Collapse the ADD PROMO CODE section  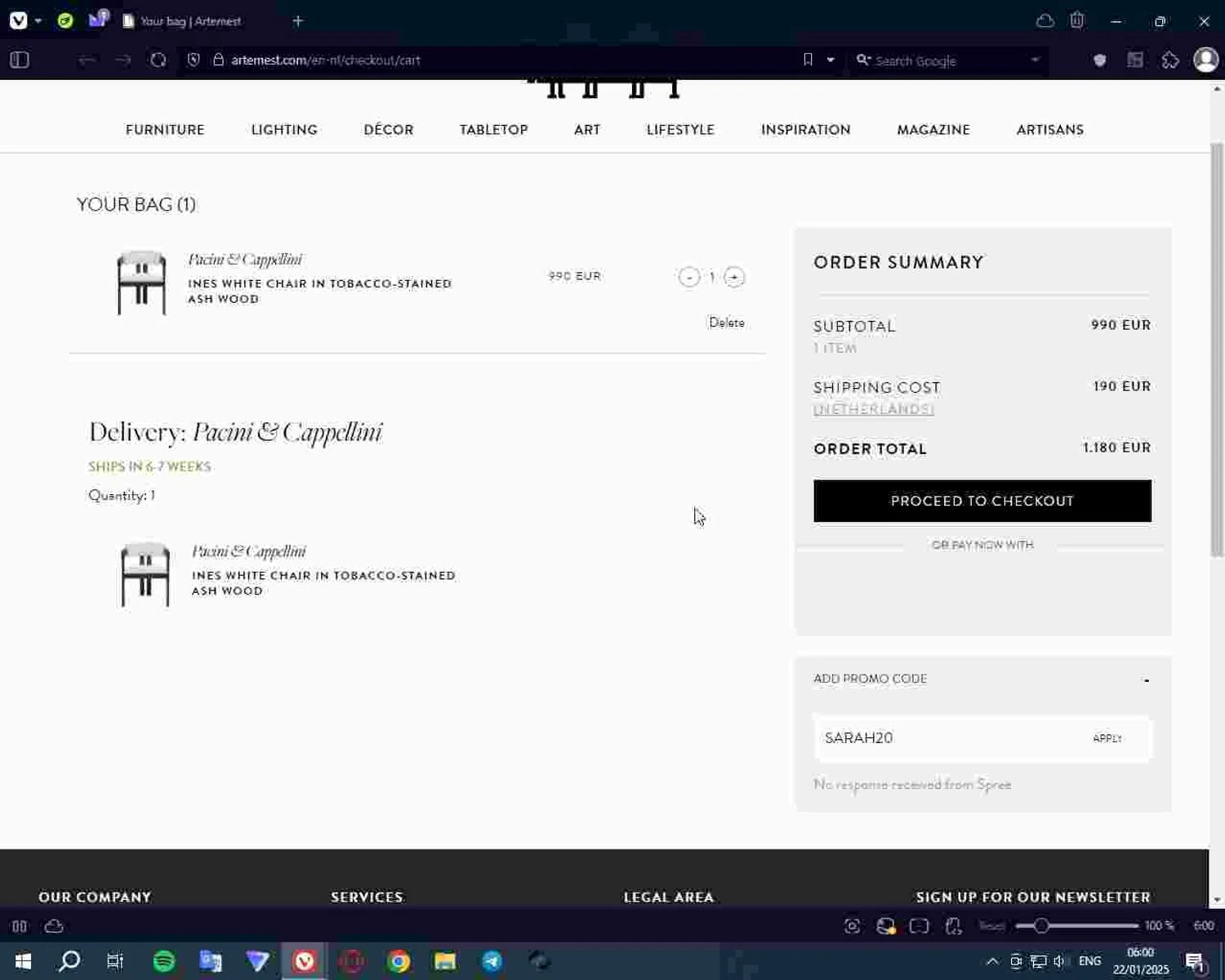point(1147,679)
